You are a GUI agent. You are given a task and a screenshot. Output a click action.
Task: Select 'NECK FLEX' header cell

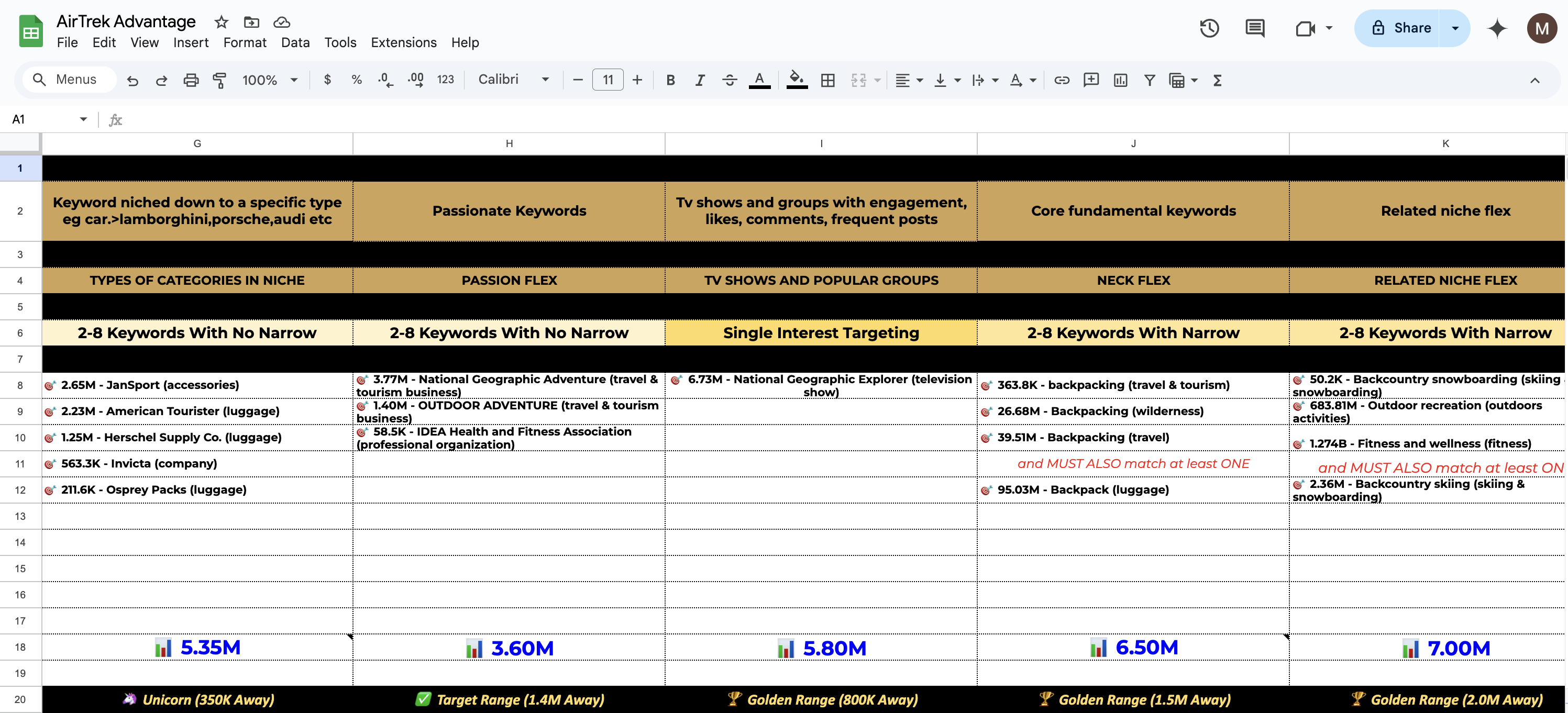pyautogui.click(x=1133, y=281)
